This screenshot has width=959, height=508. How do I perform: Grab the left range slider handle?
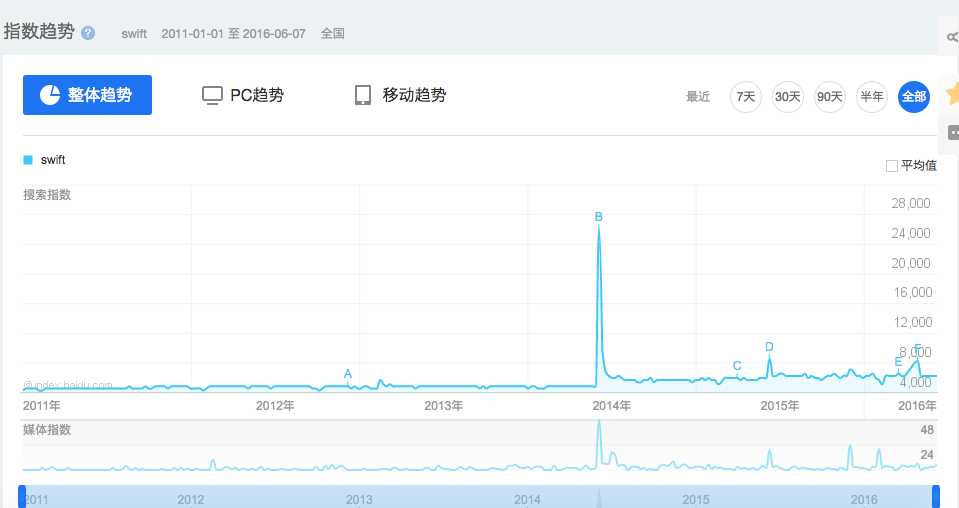pyautogui.click(x=22, y=496)
